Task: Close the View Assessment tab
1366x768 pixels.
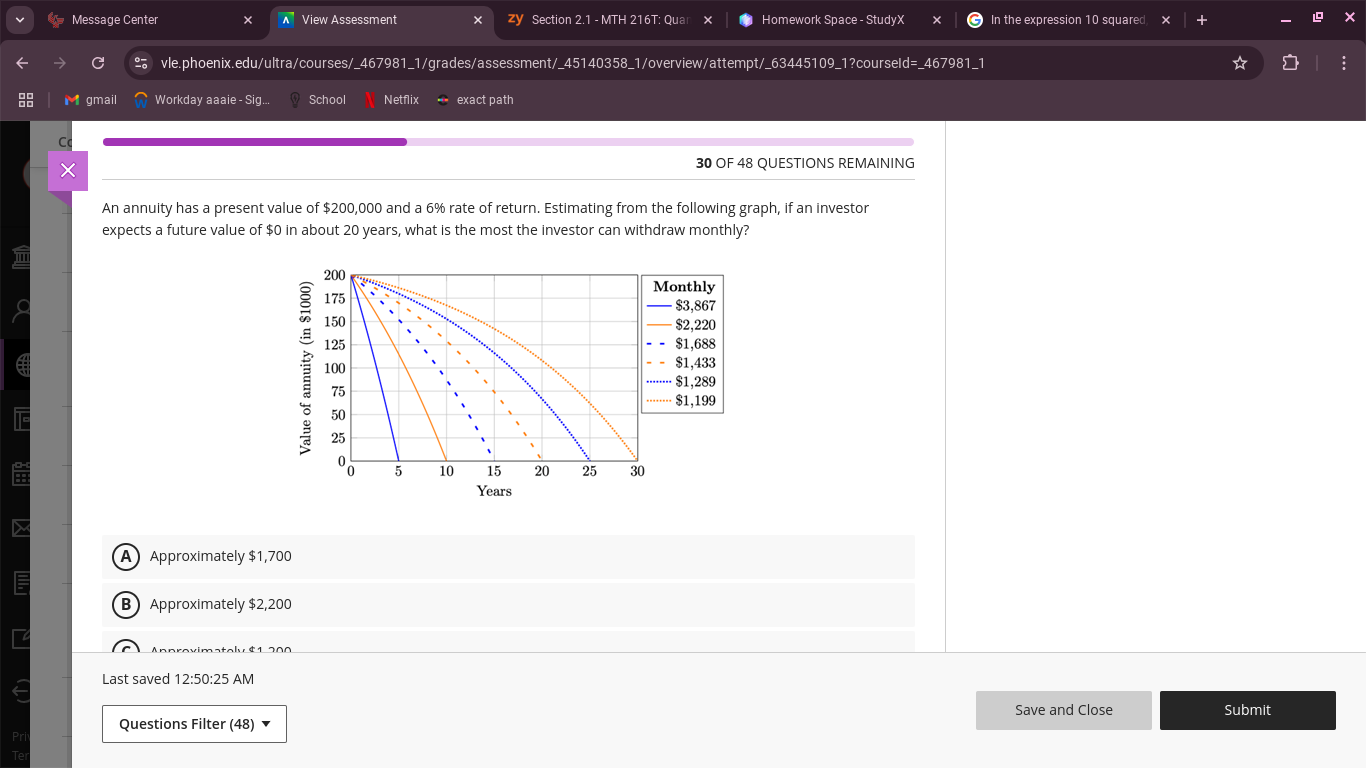Action: (x=478, y=20)
